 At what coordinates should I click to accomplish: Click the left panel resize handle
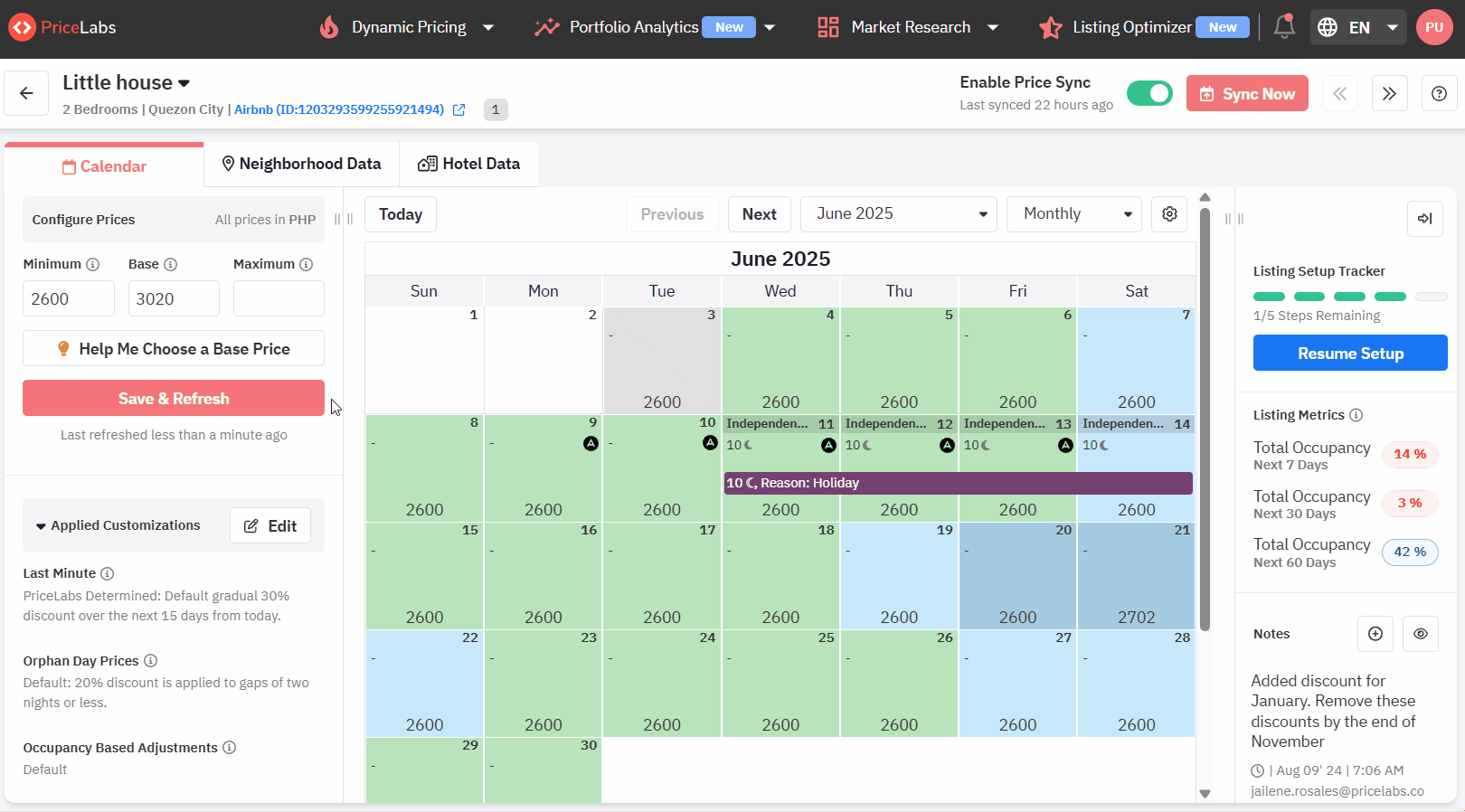point(344,219)
